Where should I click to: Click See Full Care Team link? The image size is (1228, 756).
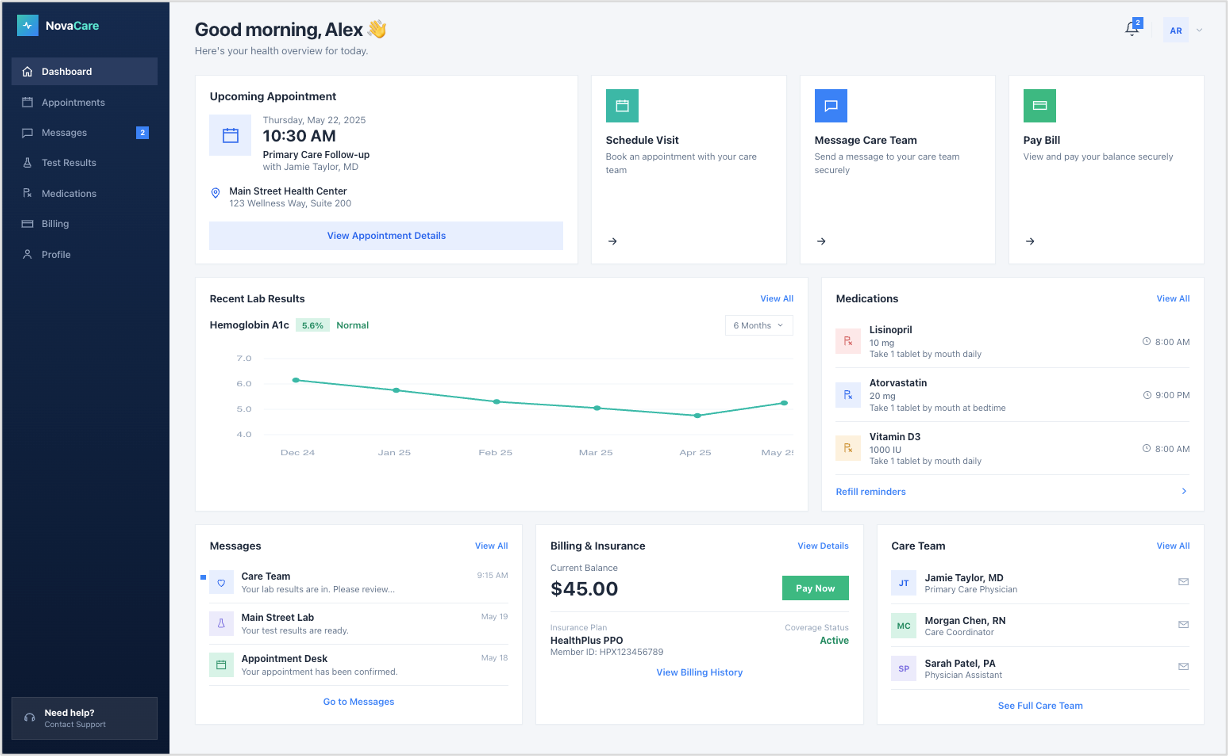1040,706
